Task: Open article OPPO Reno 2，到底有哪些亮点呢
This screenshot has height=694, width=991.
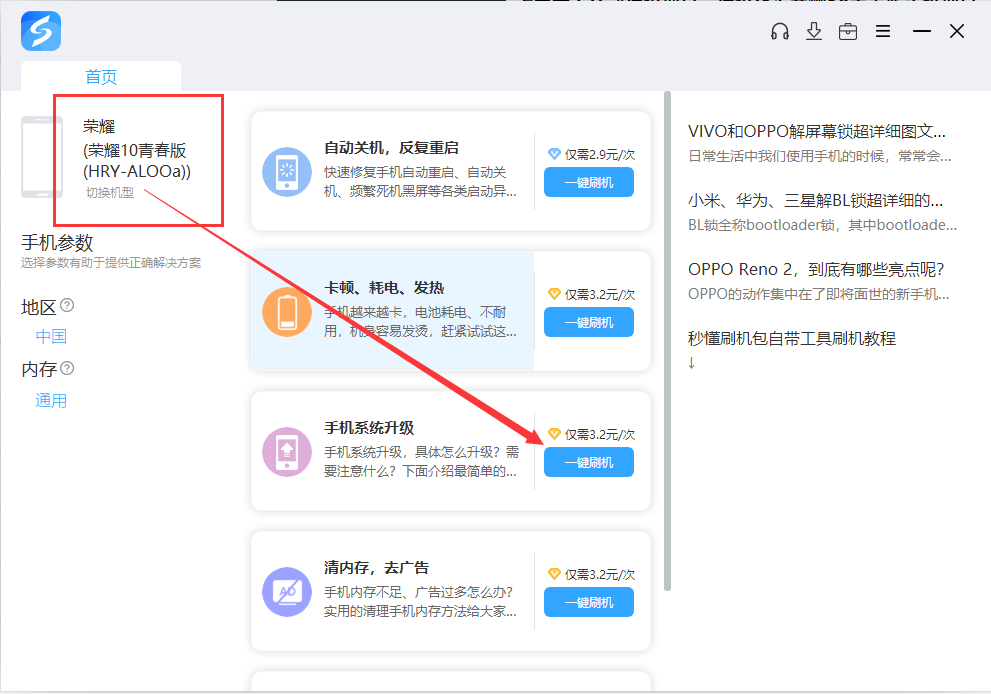Action: click(x=816, y=269)
